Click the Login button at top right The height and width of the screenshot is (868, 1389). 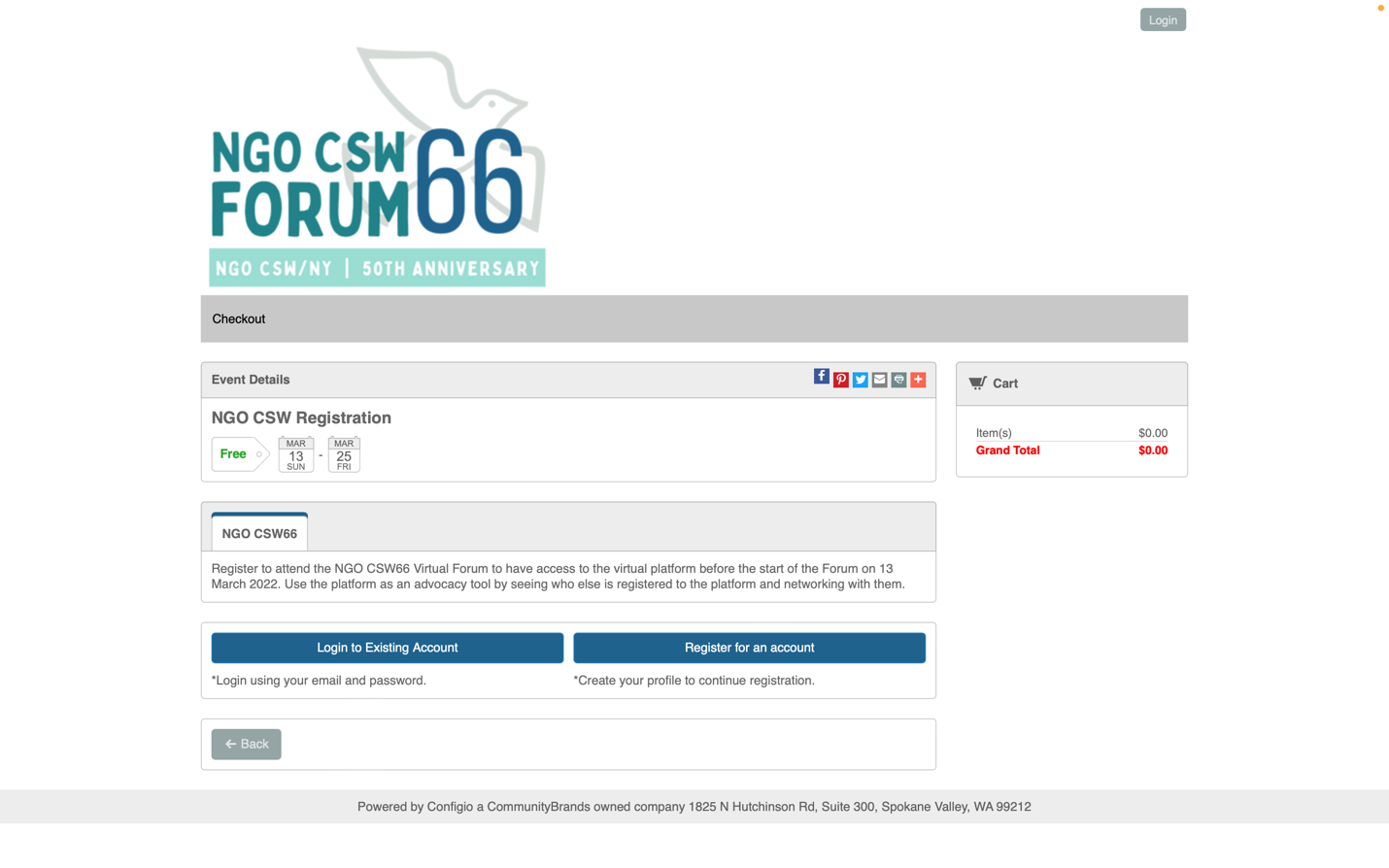tap(1163, 19)
